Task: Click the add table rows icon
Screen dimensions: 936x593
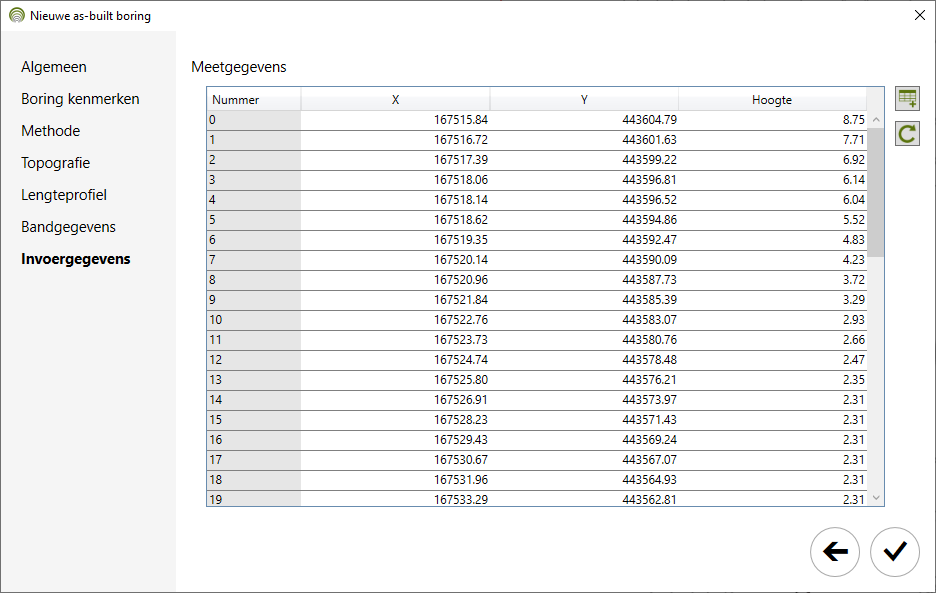Action: coord(907,99)
